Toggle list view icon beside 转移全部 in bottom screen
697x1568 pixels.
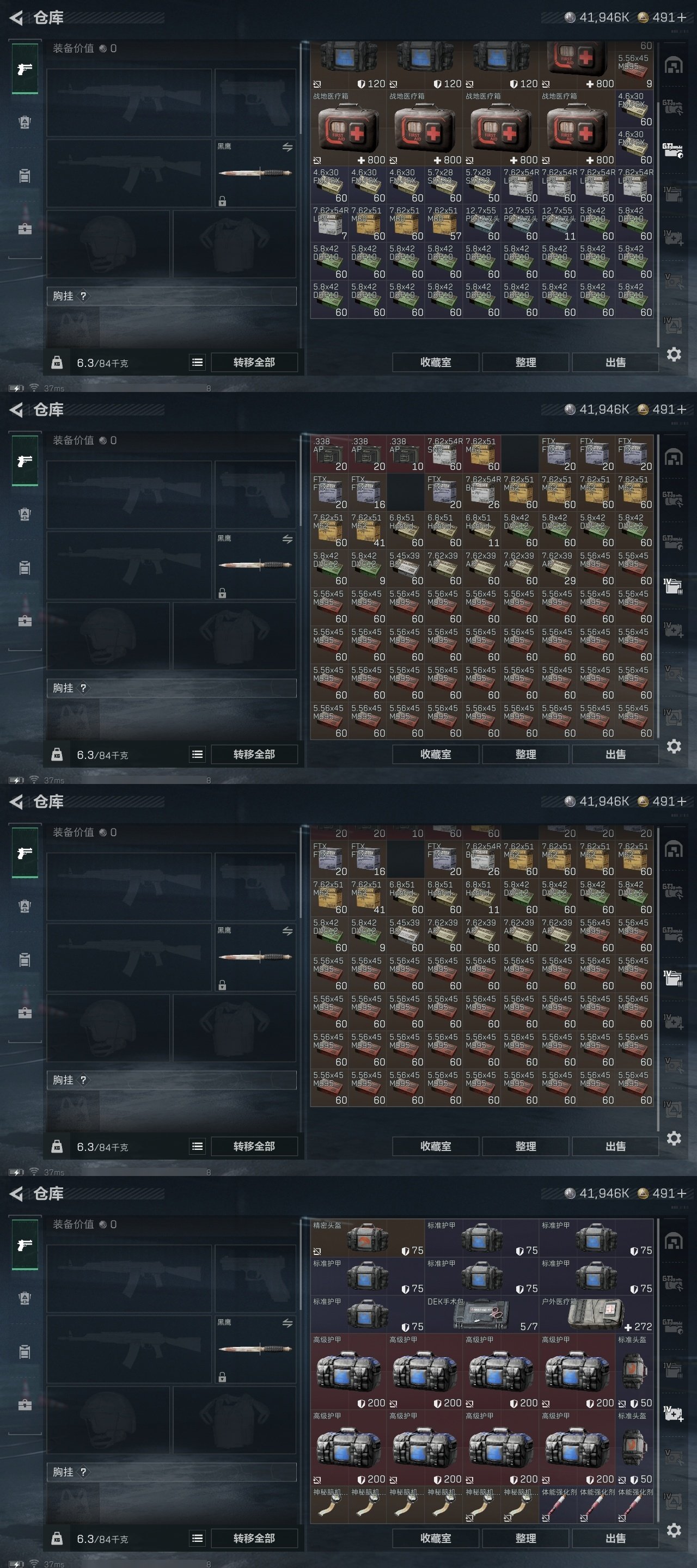pos(197,1538)
